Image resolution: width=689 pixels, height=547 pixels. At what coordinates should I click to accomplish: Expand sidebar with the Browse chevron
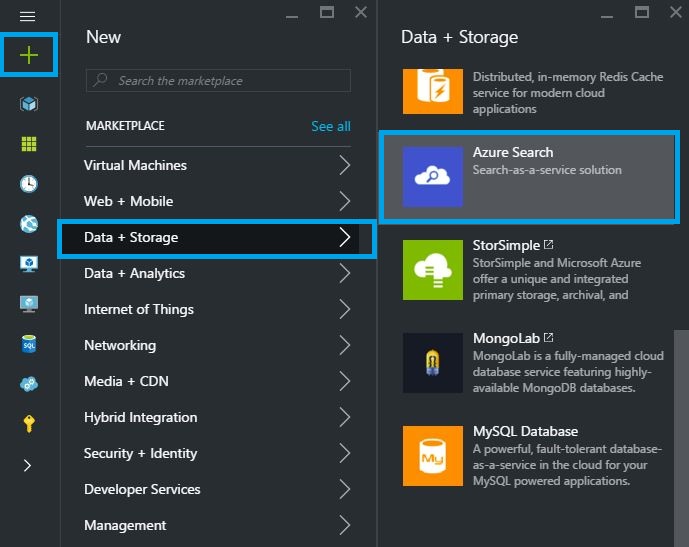pos(28,465)
